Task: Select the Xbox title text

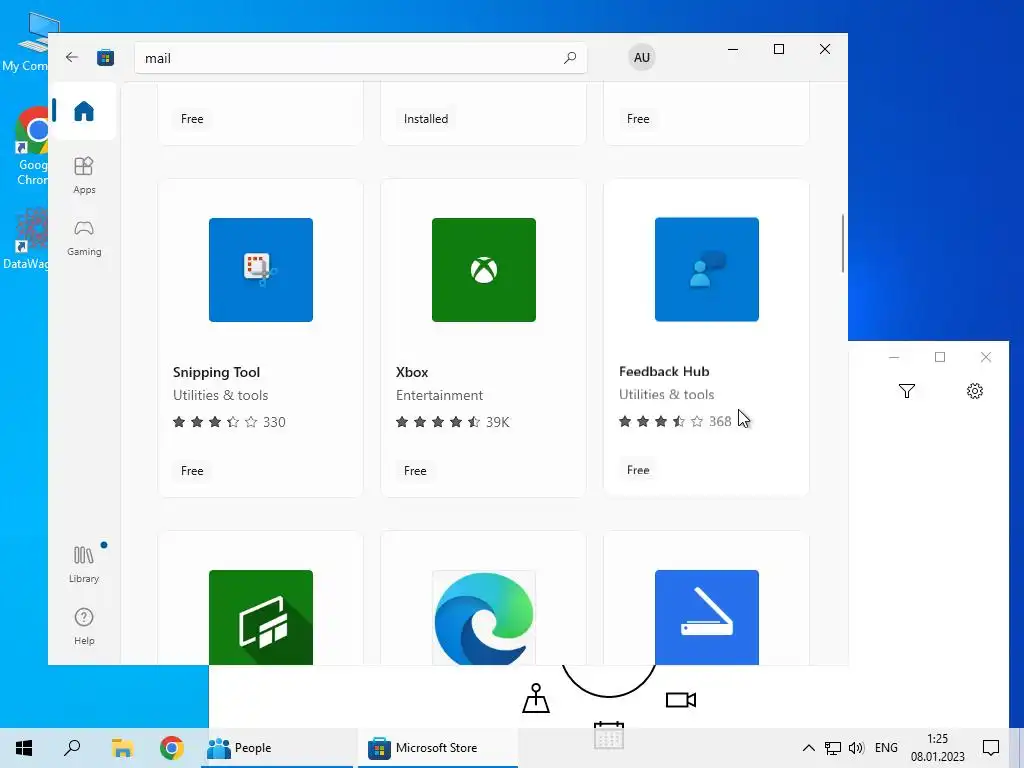Action: (x=412, y=372)
